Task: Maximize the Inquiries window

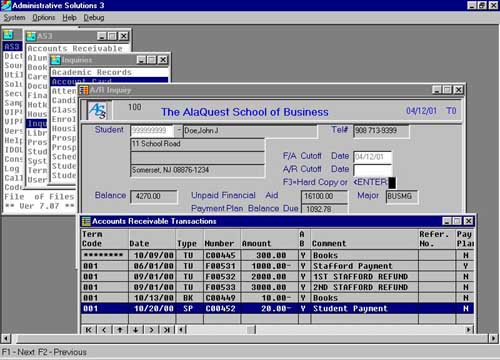Action: (152, 60)
